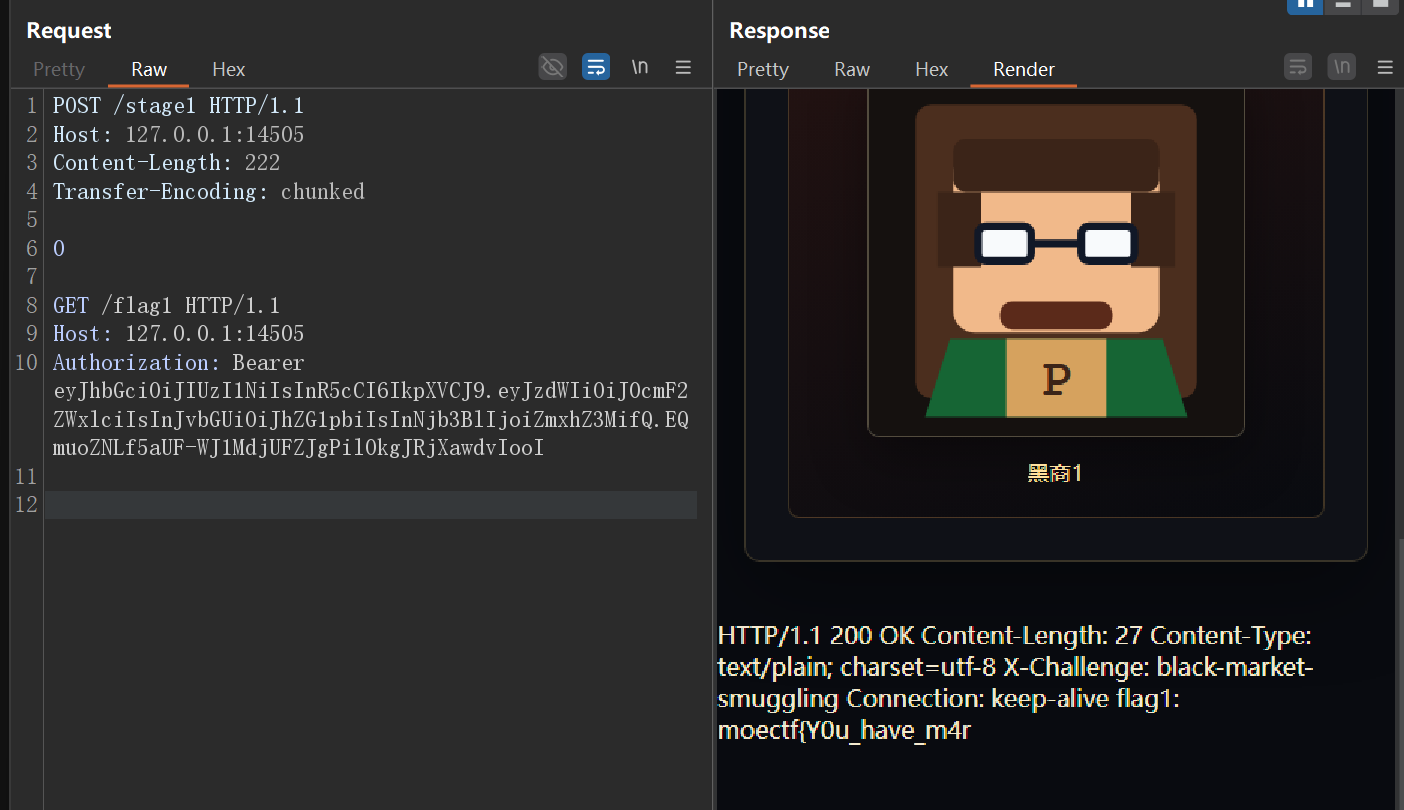Screen dimensions: 1404x810
Task: Select the Request Raw tab
Action: click(x=149, y=69)
